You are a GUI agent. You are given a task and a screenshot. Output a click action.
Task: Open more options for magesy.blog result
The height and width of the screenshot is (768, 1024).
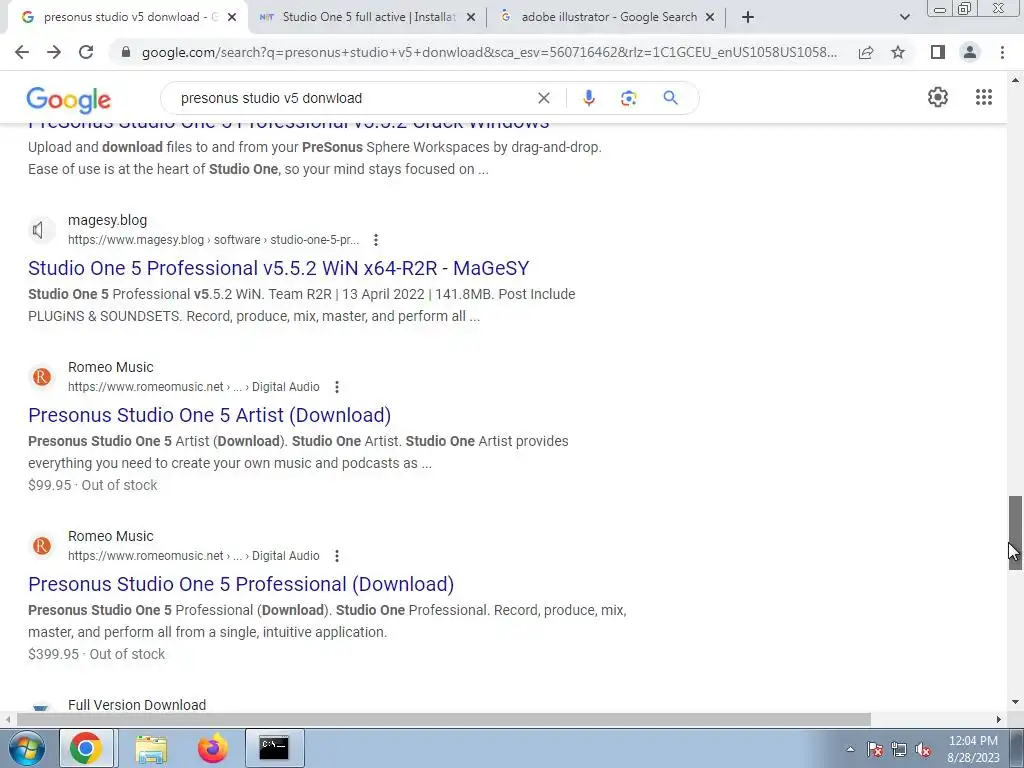pyautogui.click(x=376, y=240)
